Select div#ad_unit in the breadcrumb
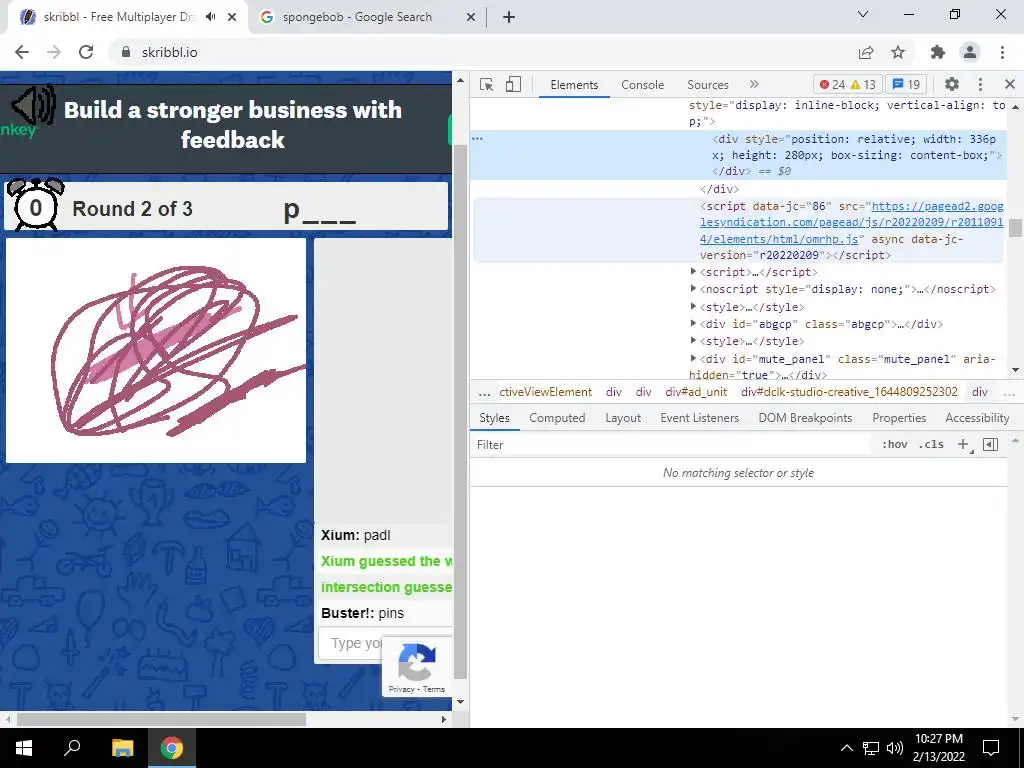 pos(696,392)
